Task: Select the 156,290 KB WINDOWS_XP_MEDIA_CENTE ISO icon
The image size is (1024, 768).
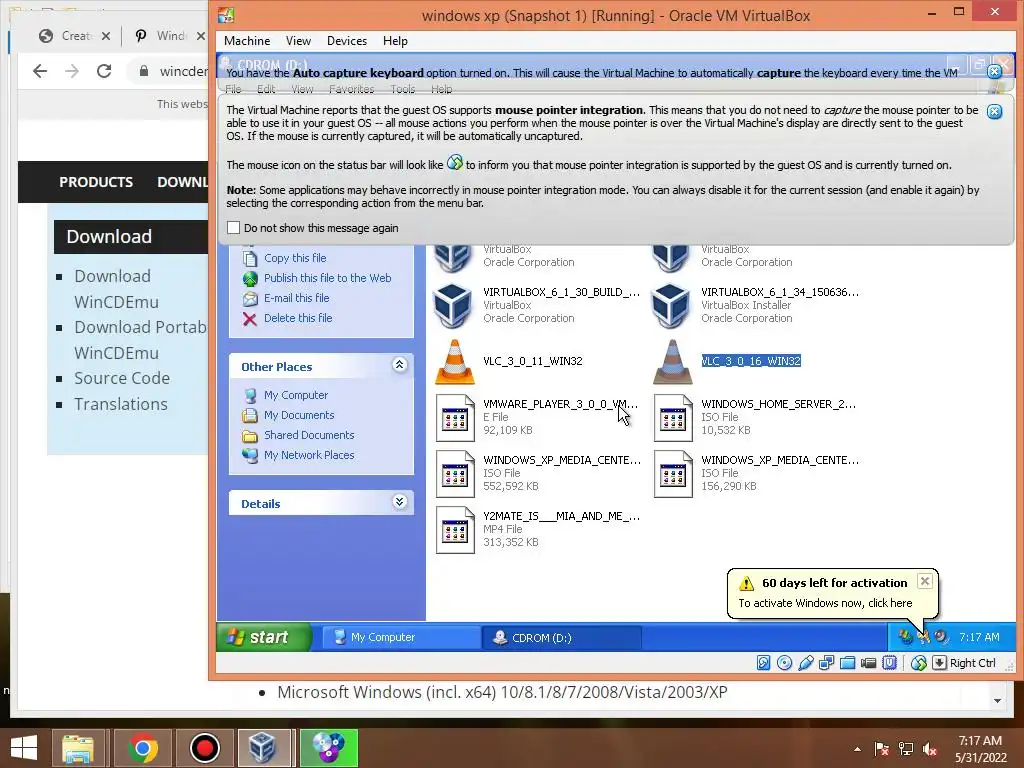Action: (x=673, y=474)
